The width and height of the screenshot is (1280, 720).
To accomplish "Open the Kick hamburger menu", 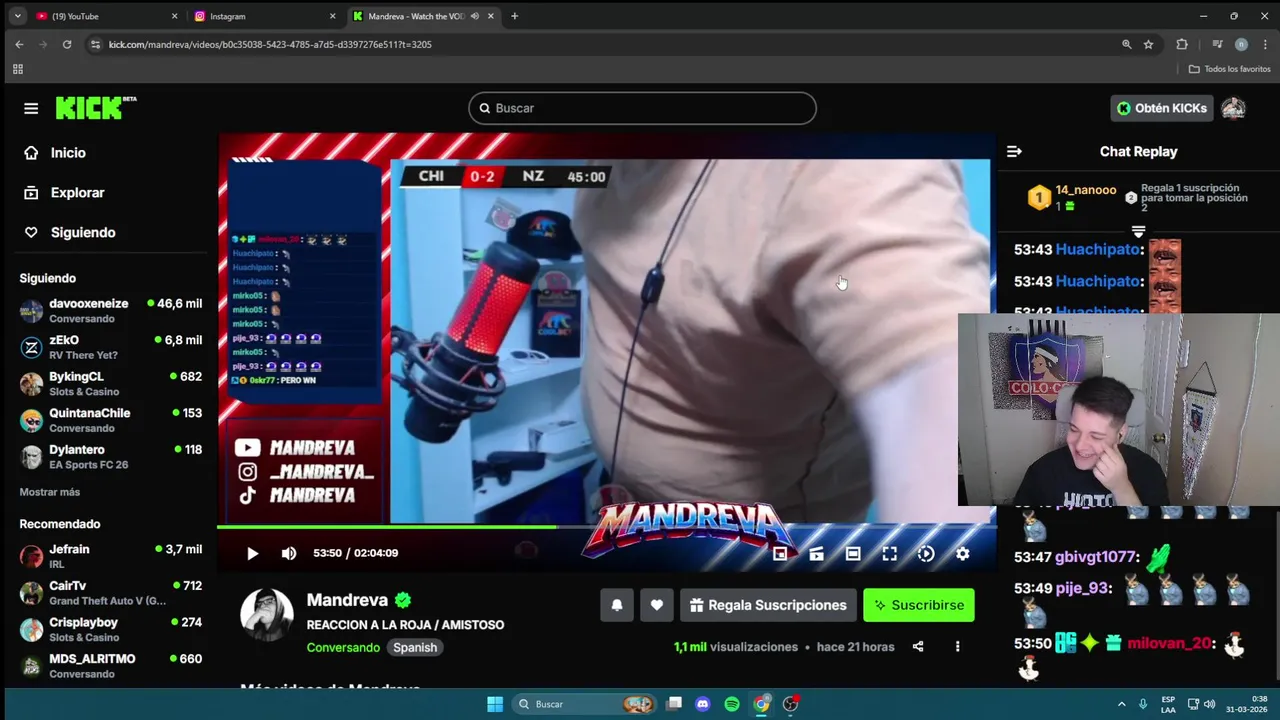I will click(31, 108).
